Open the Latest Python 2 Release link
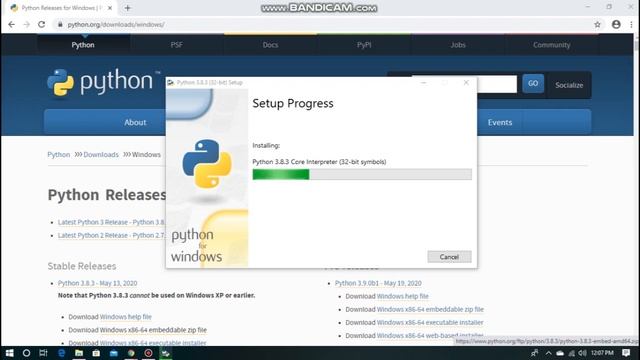 pos(112,235)
